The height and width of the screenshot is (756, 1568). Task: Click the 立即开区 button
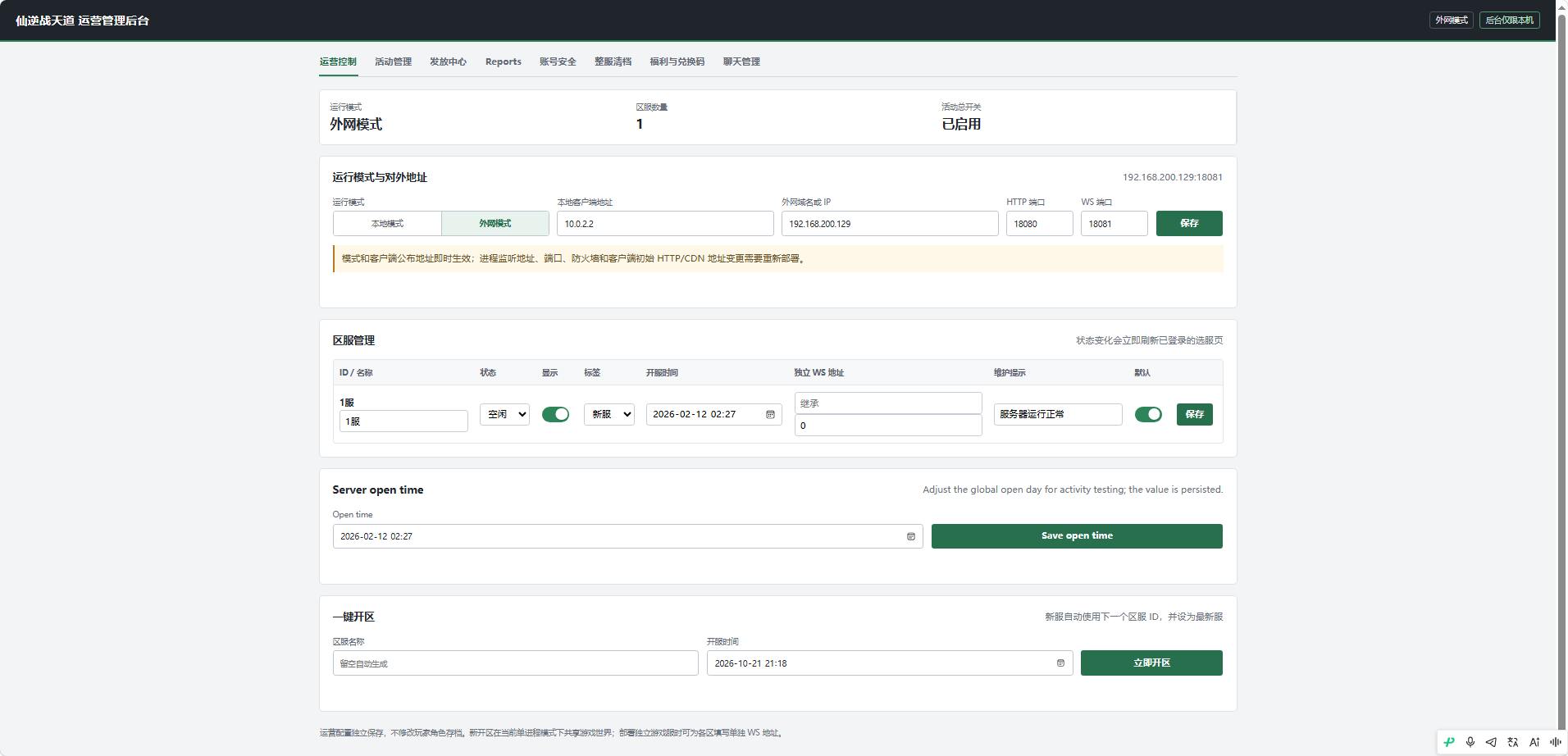1151,663
